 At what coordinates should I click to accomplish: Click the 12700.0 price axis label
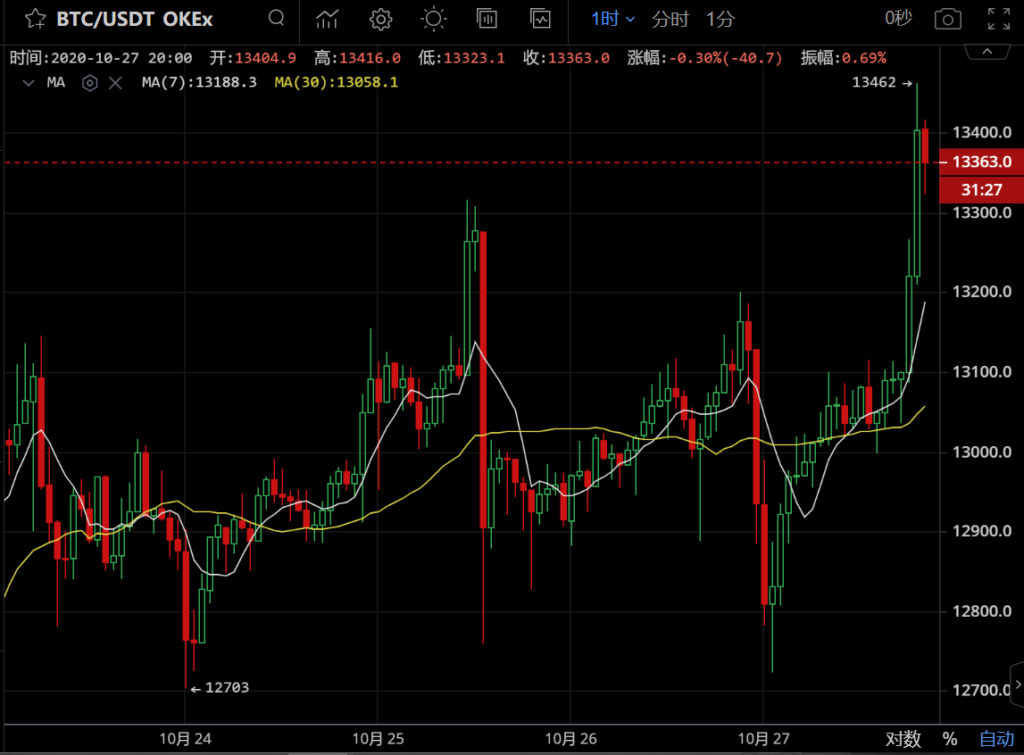[x=982, y=690]
